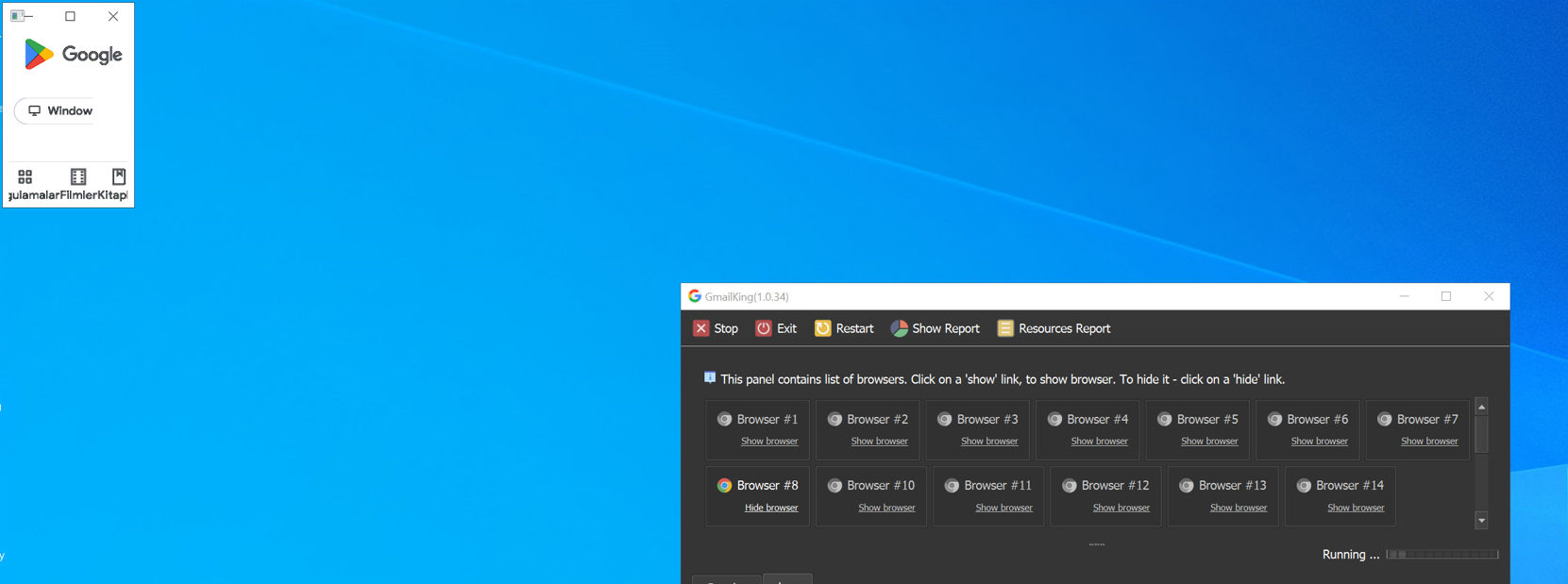The height and width of the screenshot is (584, 1568).
Task: Hide browser #8
Action: 770,508
